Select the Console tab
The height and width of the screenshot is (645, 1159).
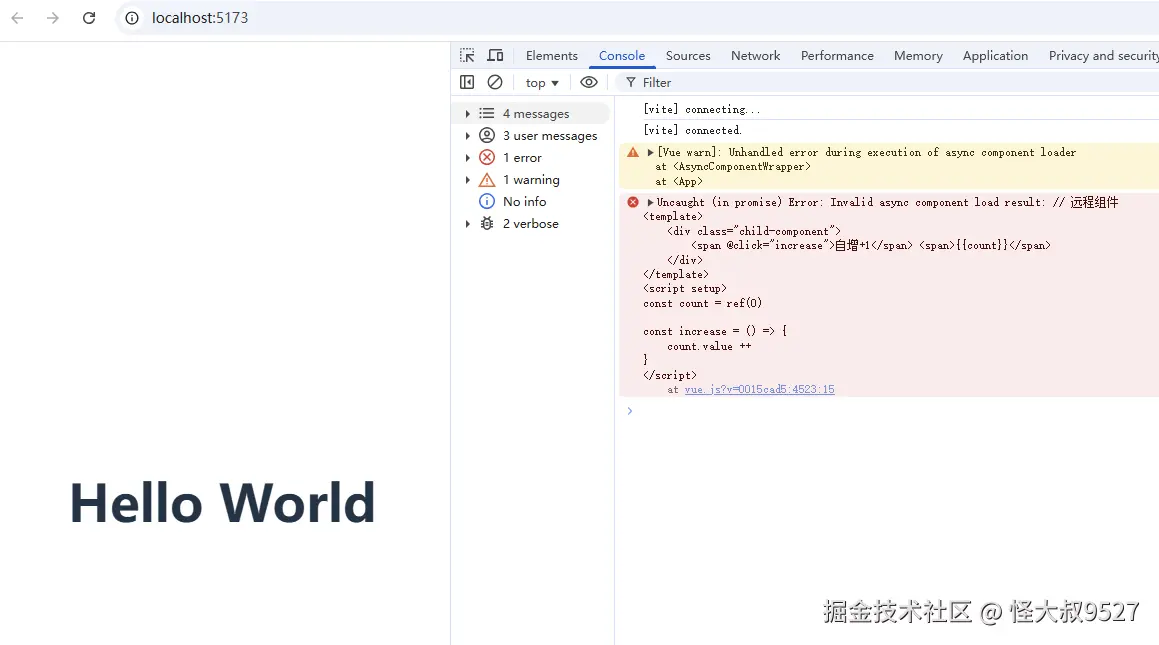[x=622, y=55]
